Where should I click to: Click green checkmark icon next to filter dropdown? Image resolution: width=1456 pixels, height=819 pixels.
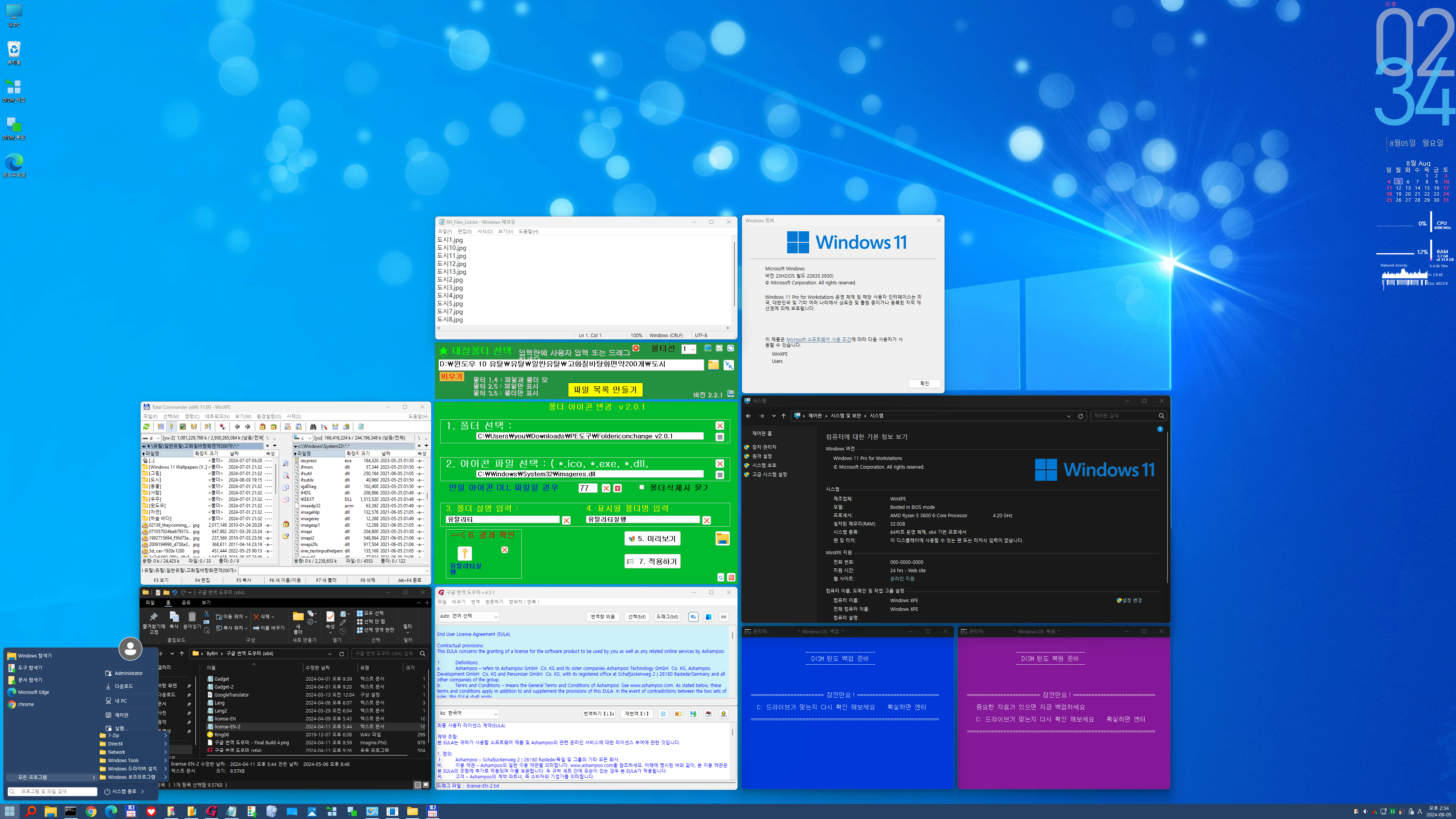pyautogui.click(x=720, y=348)
